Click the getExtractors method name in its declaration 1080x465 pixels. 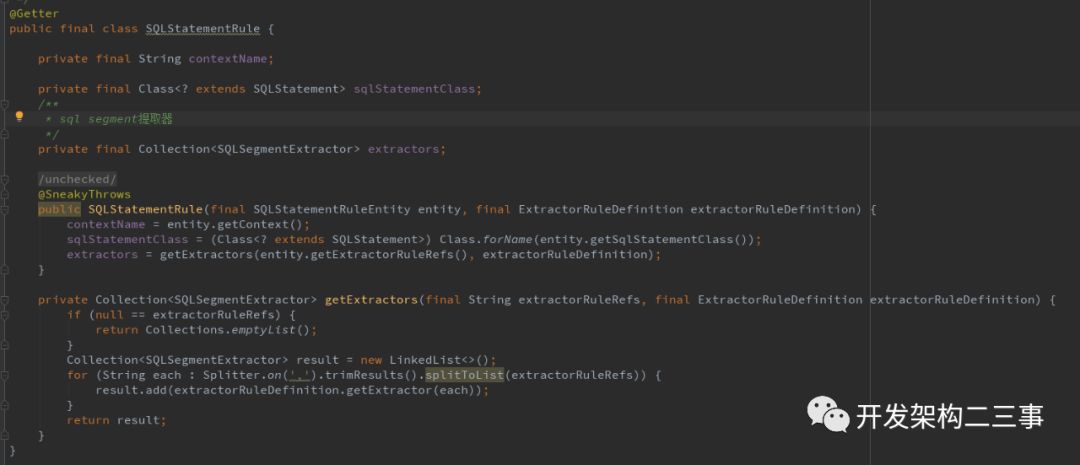(371, 300)
